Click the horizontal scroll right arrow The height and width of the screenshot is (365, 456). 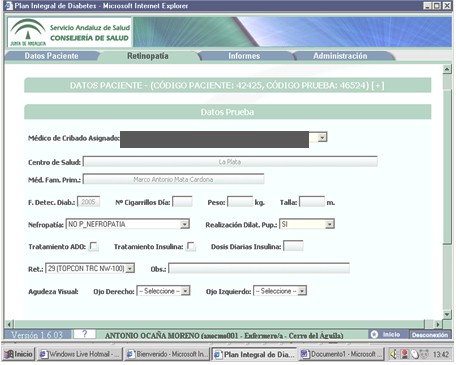tap(438, 324)
